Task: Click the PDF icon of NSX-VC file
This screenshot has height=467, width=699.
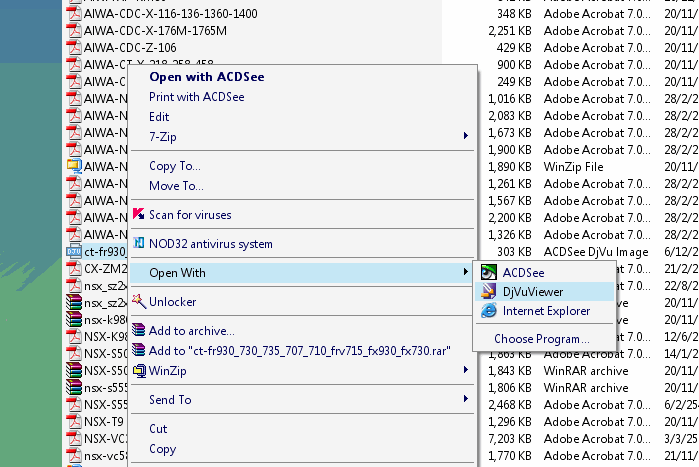Action: coord(74,438)
